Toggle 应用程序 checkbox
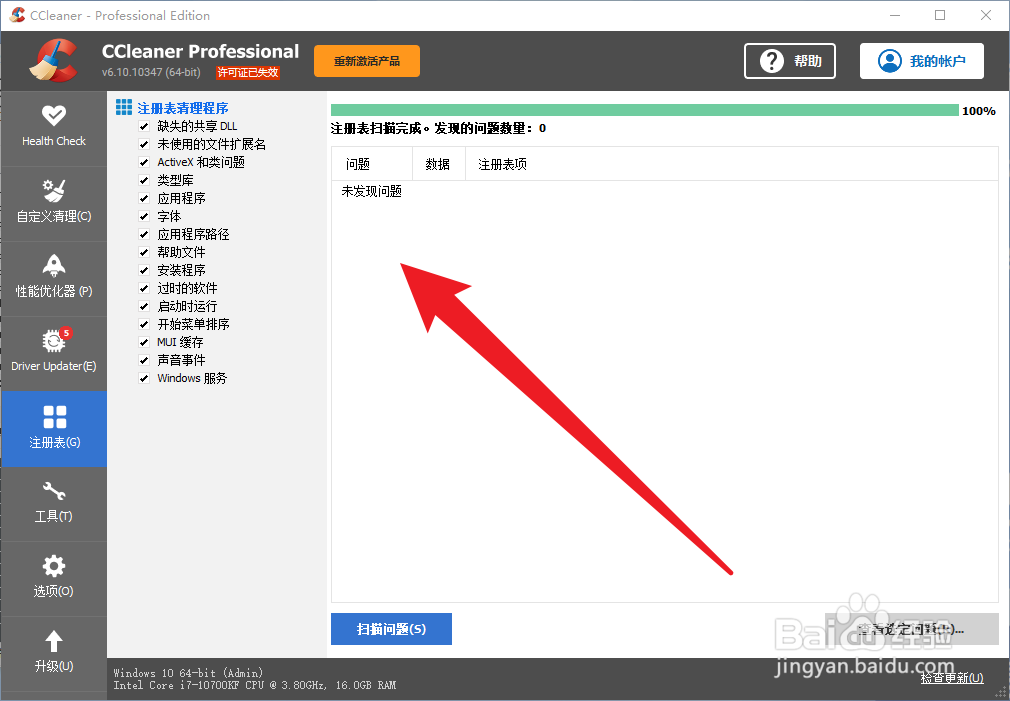This screenshot has height=701, width=1010. [144, 198]
